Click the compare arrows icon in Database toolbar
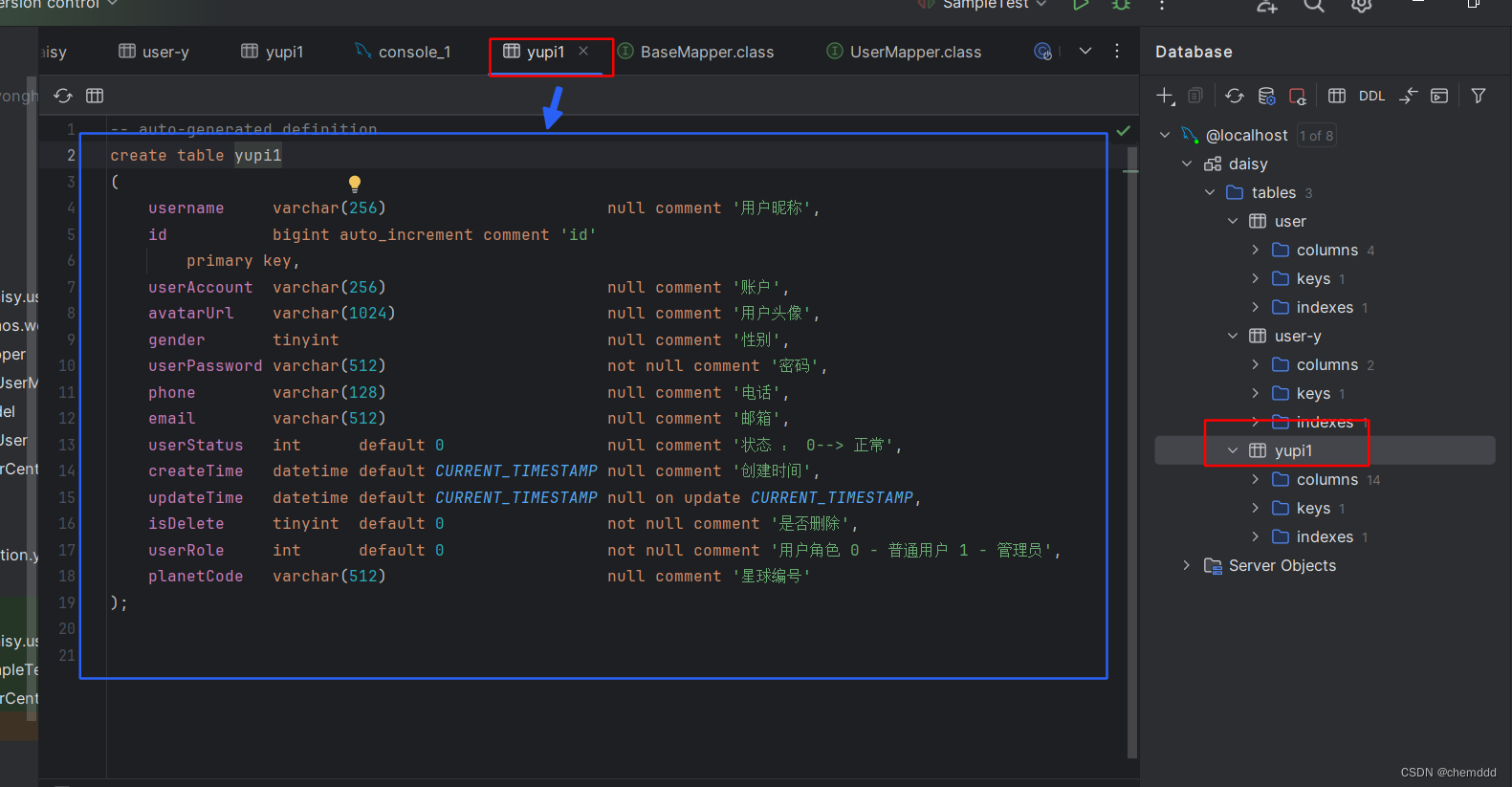Screen dimensions: 1512x787 tap(1408, 96)
